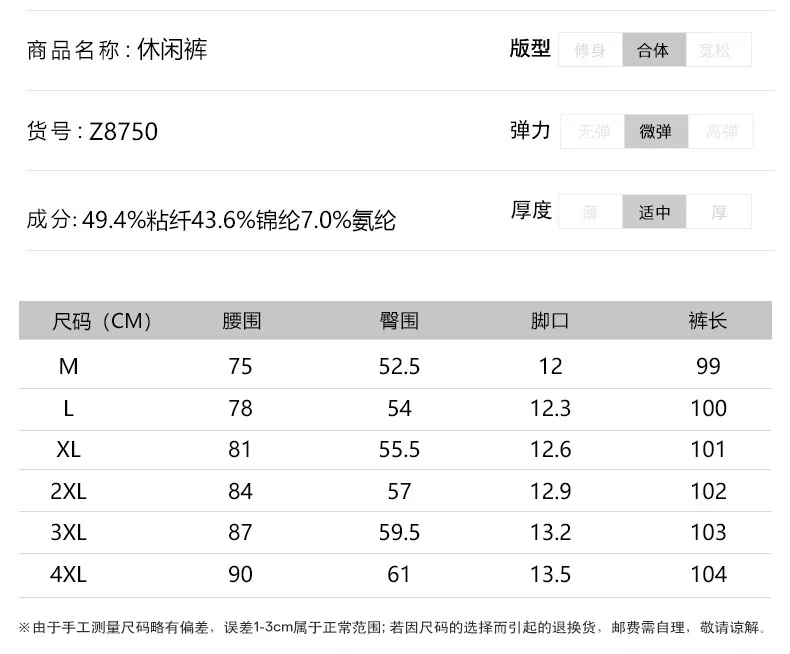Click waist value 75 in M row
Viewport: 790px width, 654px height.
240,366
